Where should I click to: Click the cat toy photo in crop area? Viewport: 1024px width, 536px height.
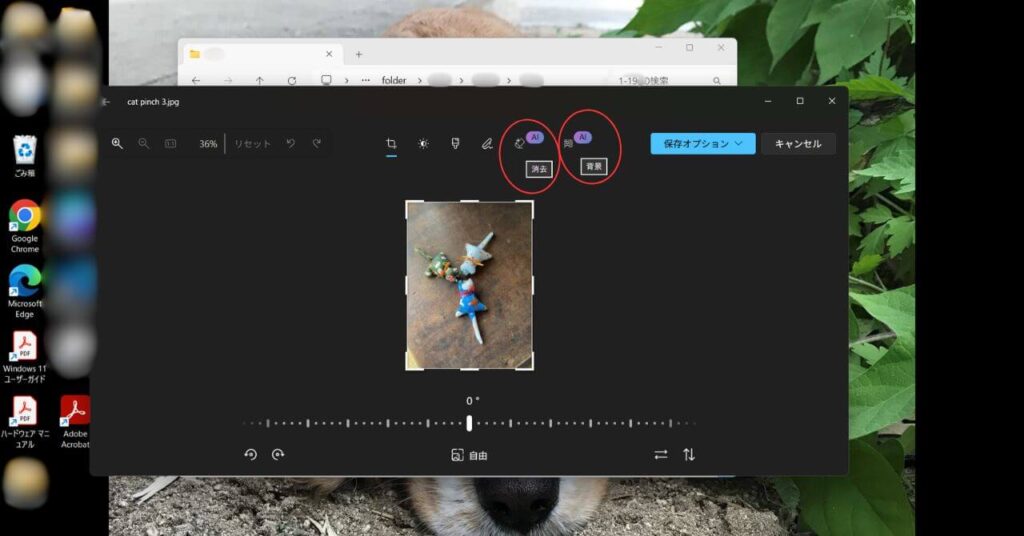469,285
